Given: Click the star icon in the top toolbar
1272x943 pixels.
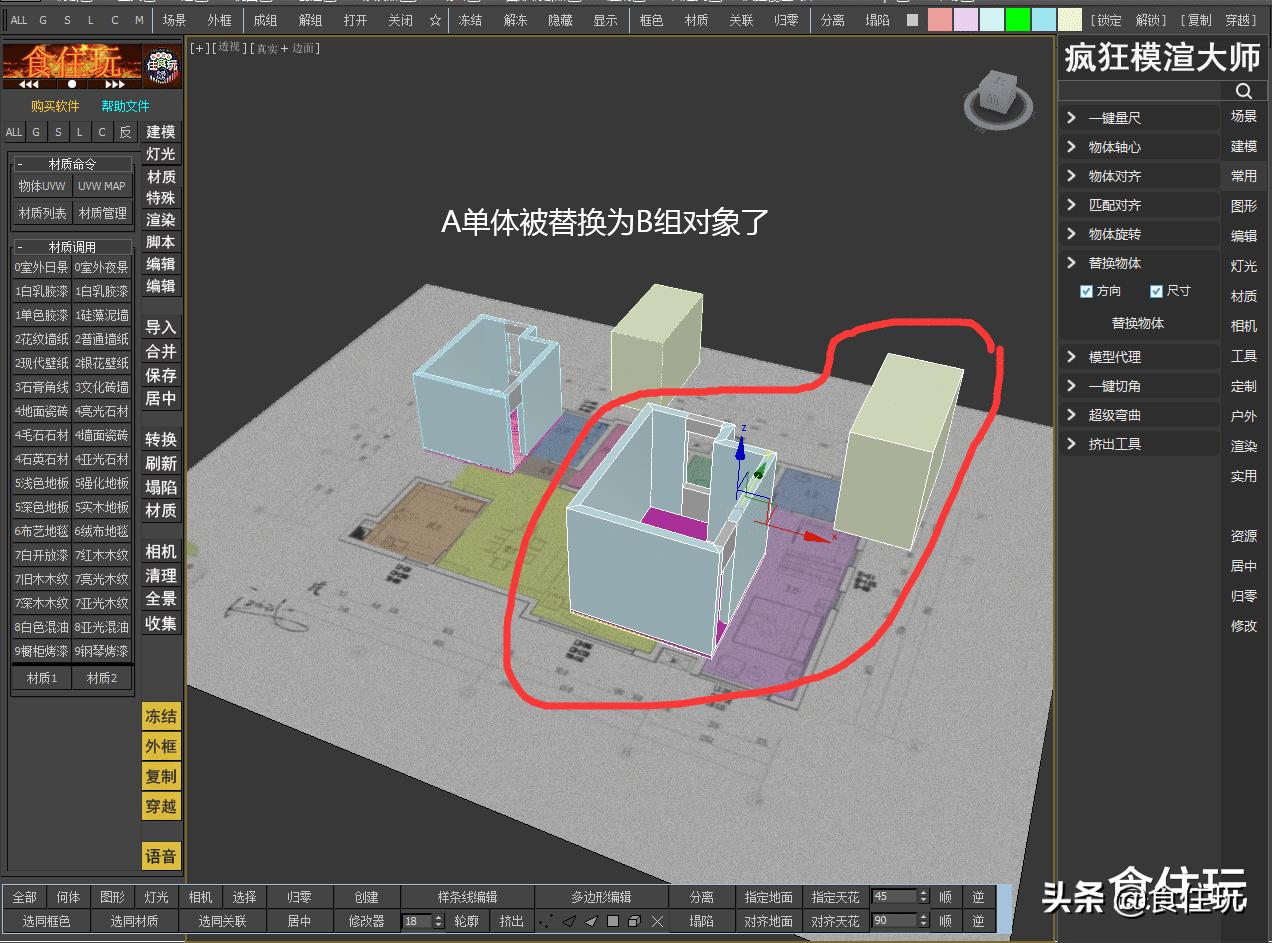Looking at the screenshot, I should [x=434, y=19].
